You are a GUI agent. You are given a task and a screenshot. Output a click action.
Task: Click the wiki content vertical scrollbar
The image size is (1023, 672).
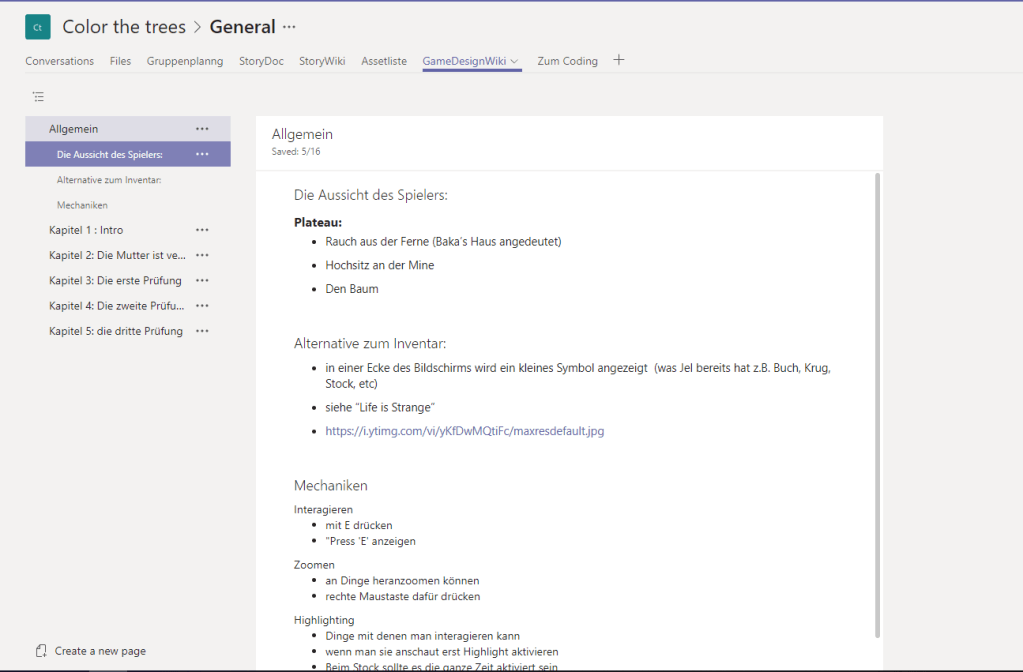(878, 400)
